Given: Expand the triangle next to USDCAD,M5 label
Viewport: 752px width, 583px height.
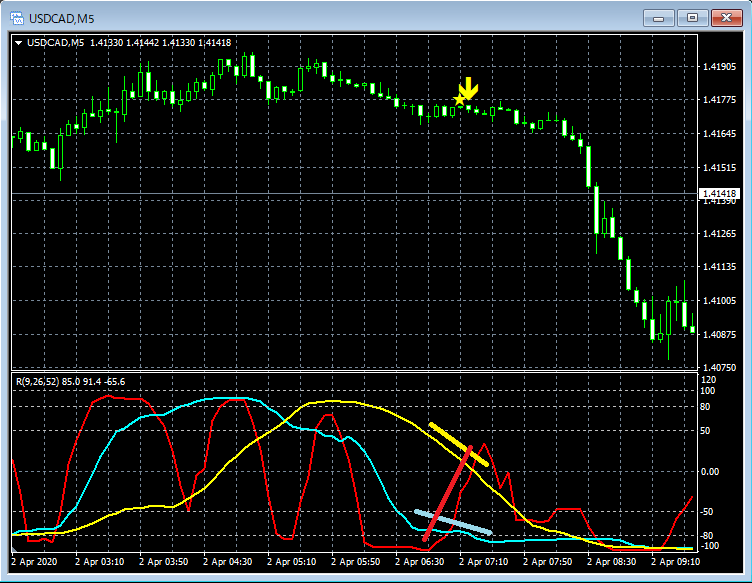Looking at the screenshot, I should click(x=18, y=42).
